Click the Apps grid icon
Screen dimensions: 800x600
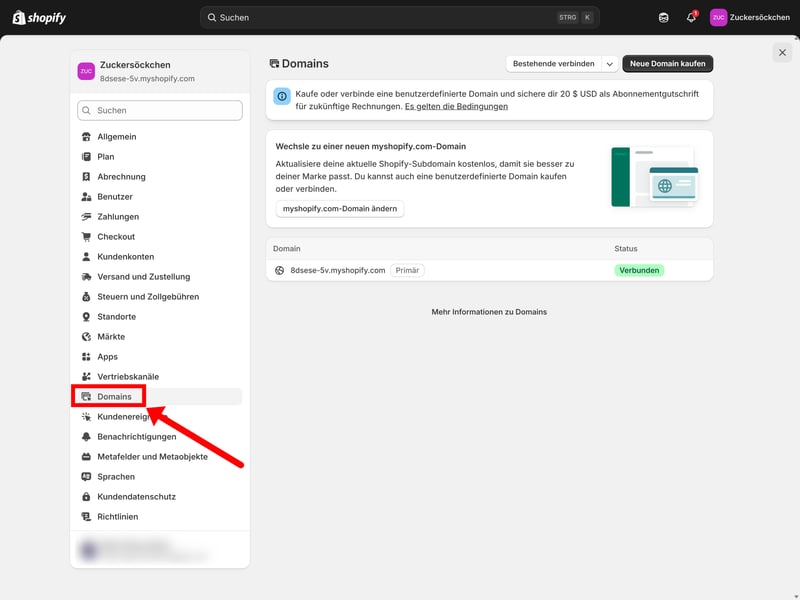coord(86,357)
